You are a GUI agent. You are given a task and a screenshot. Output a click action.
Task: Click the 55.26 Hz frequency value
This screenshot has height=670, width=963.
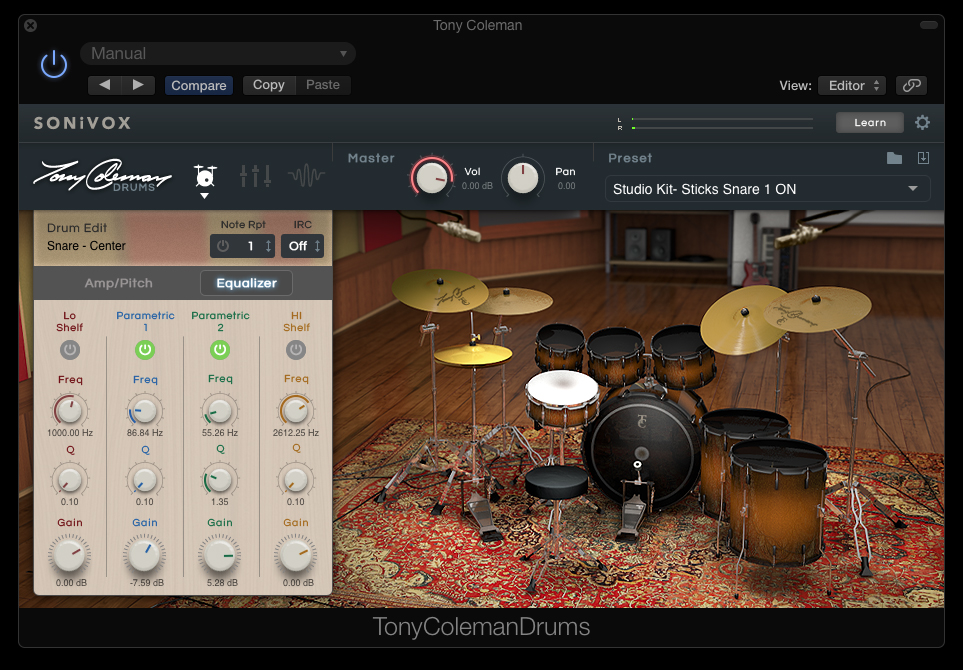click(220, 433)
